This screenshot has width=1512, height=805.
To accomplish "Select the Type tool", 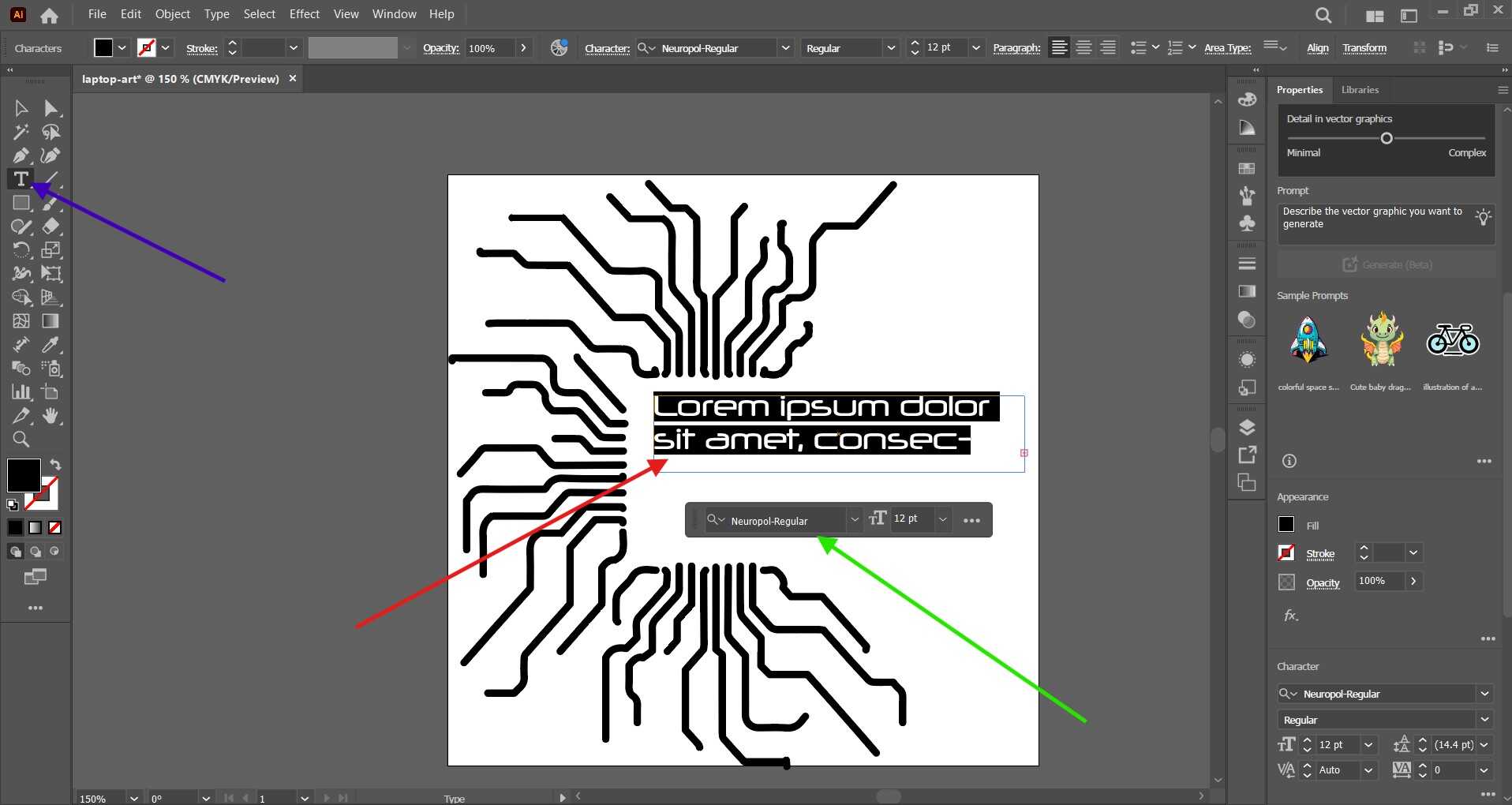I will pyautogui.click(x=21, y=179).
